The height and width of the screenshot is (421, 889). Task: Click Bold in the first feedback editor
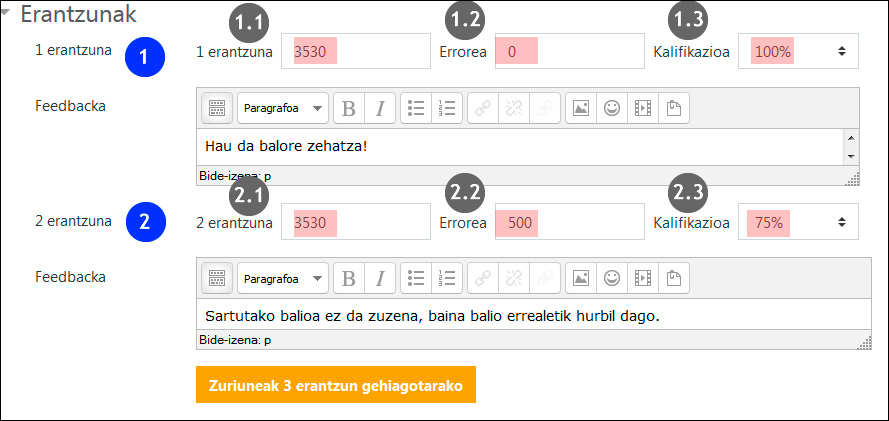point(349,108)
